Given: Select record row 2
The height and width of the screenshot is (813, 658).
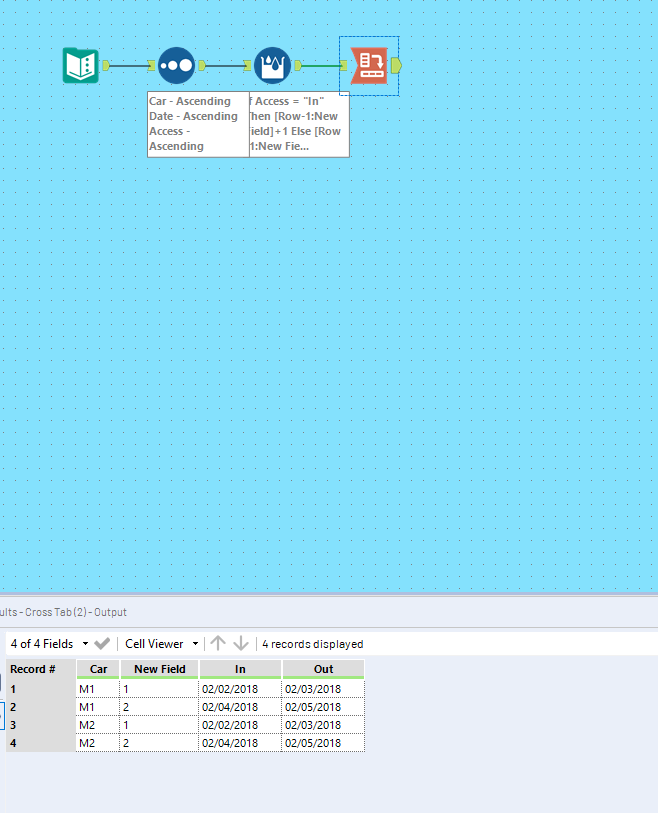Looking at the screenshot, I should click(x=40, y=707).
